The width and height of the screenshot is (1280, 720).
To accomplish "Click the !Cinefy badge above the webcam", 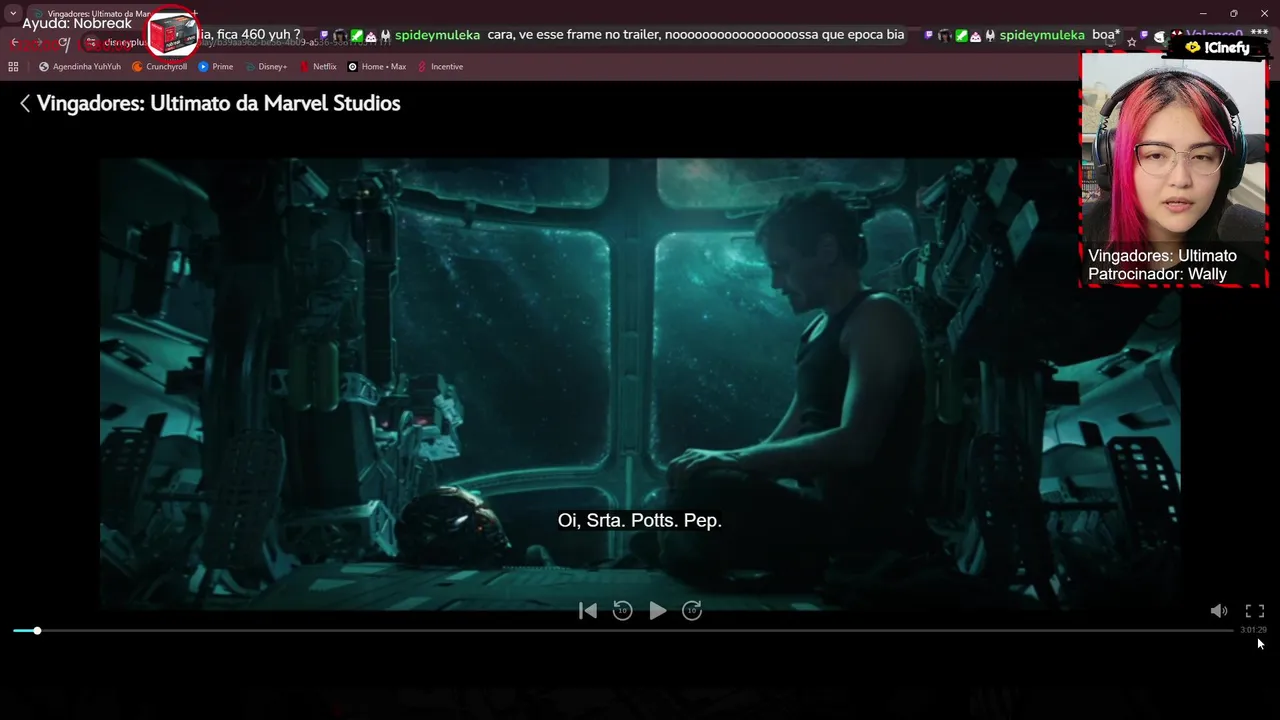I will 1217,47.
